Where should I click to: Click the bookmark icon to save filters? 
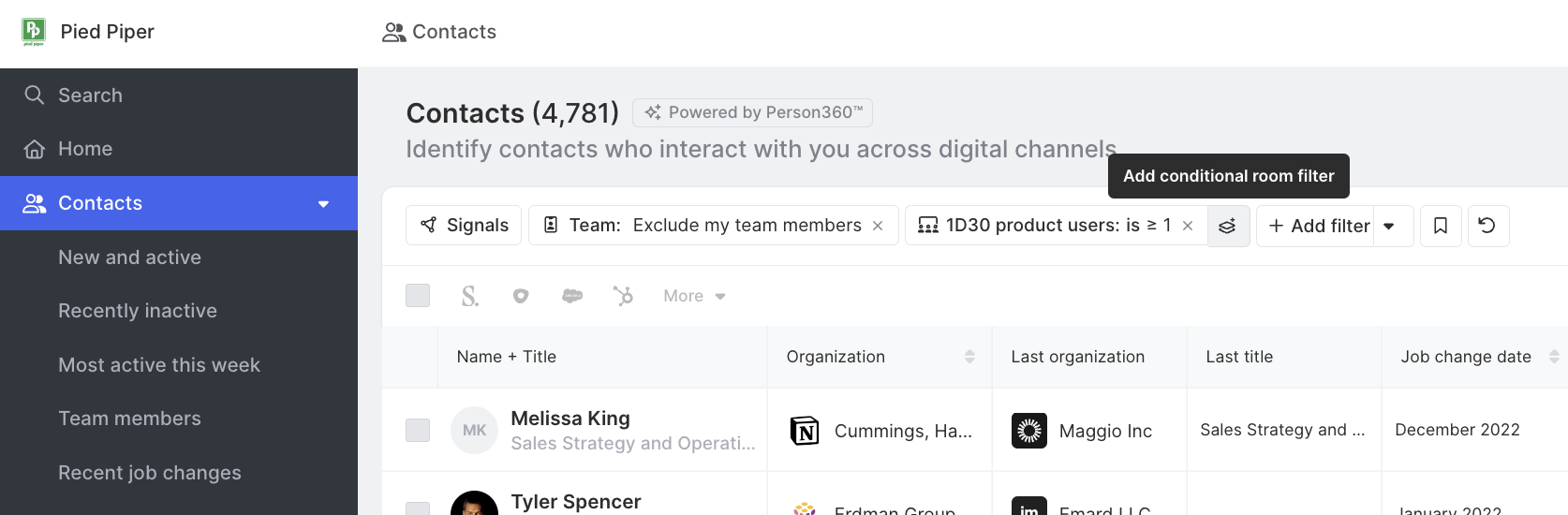click(x=1441, y=226)
